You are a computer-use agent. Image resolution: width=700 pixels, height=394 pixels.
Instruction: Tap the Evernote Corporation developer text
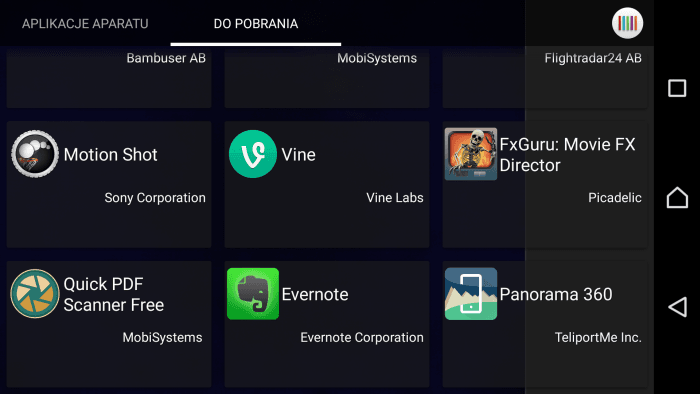click(362, 337)
